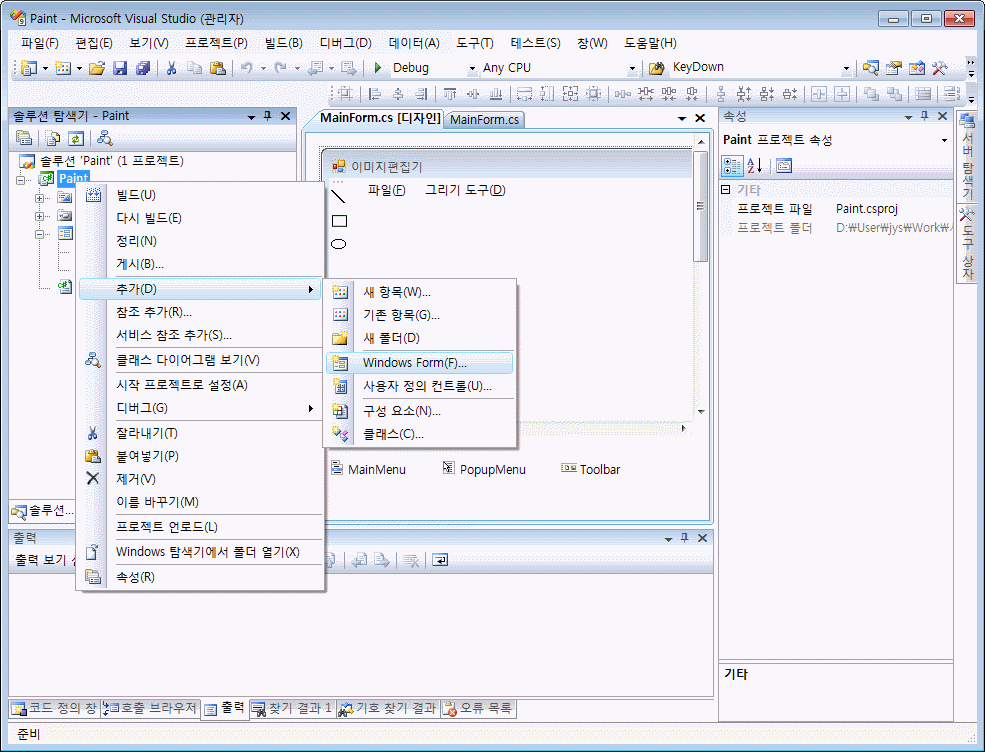The height and width of the screenshot is (752, 985).
Task: Select the PopupMenu component in the tray
Action: pyautogui.click(x=484, y=469)
